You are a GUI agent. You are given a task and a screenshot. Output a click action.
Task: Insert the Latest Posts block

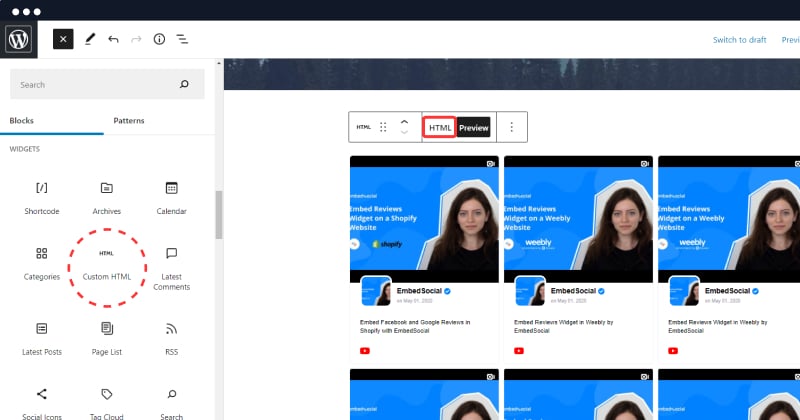pos(42,339)
